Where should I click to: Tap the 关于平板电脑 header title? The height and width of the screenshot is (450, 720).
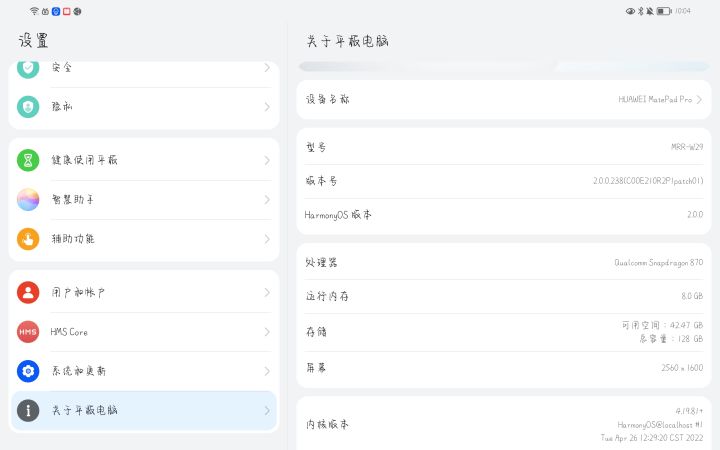click(348, 41)
